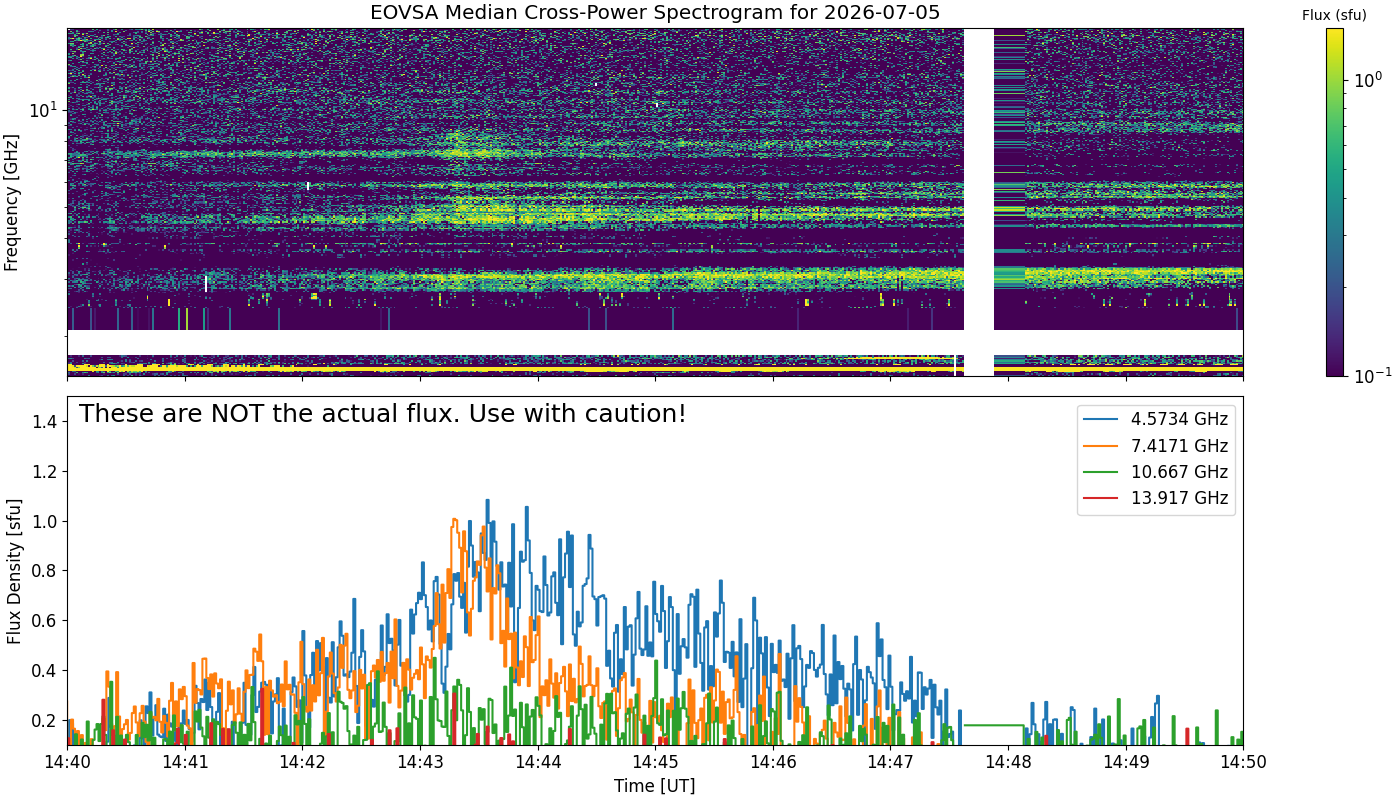Click the caution warning text in plot

(383, 413)
